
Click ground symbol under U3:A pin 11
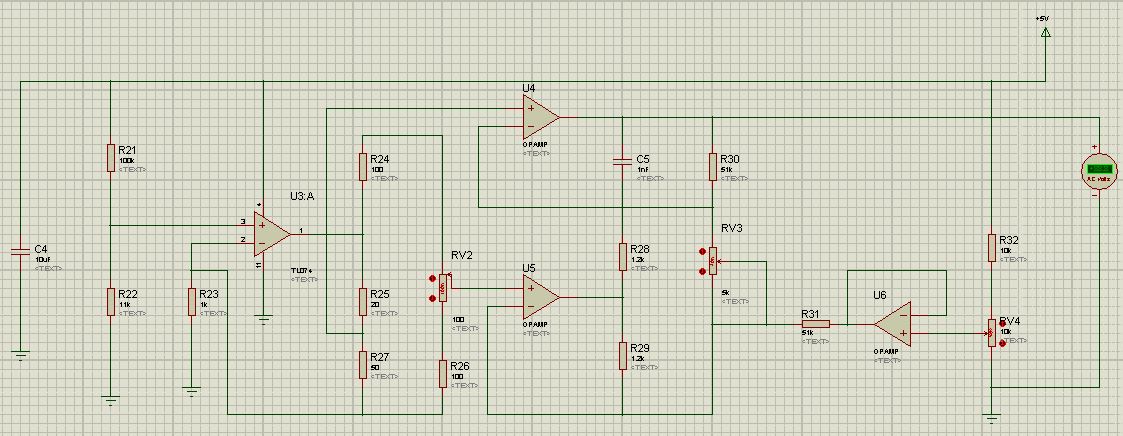tap(264, 319)
